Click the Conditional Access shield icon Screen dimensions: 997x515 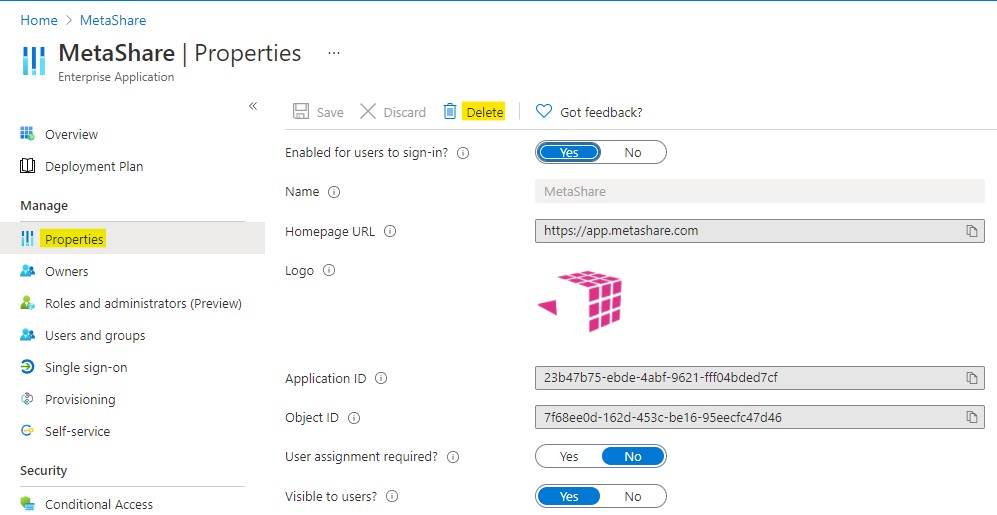coord(27,504)
